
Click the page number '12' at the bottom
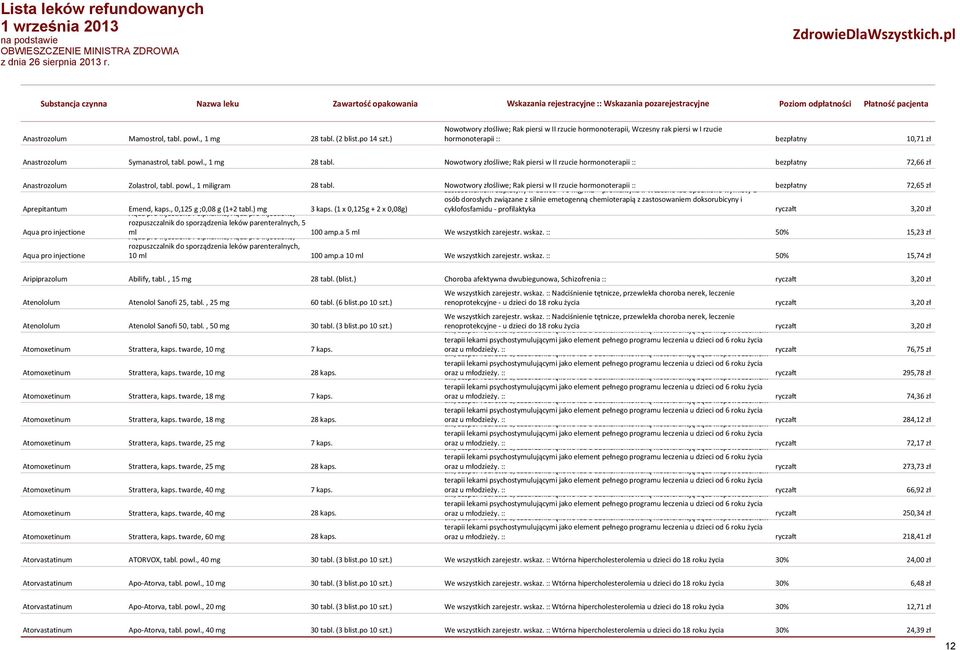tap(950, 645)
